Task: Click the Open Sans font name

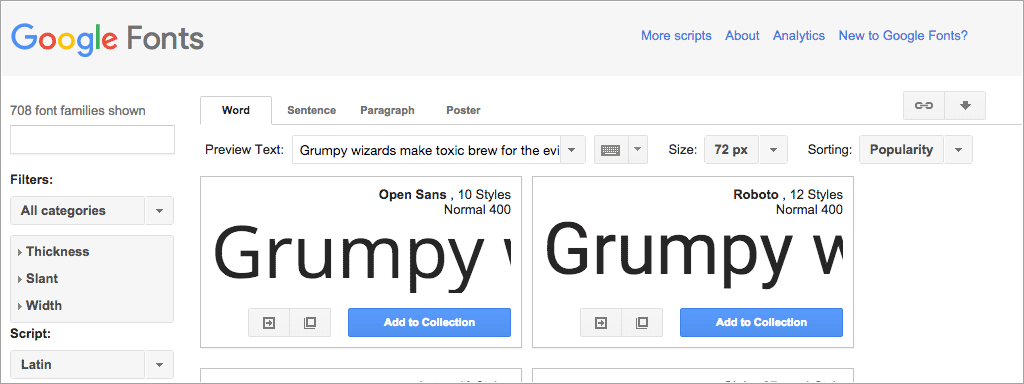Action: point(412,195)
